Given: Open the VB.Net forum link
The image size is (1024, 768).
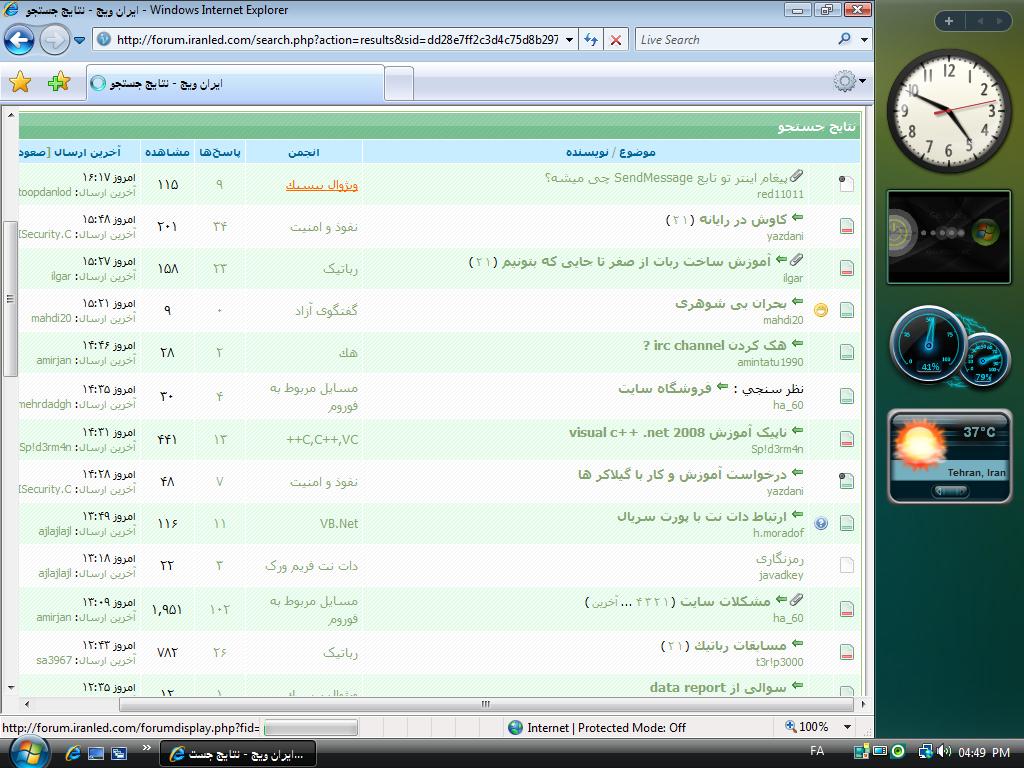Looking at the screenshot, I should (338, 523).
